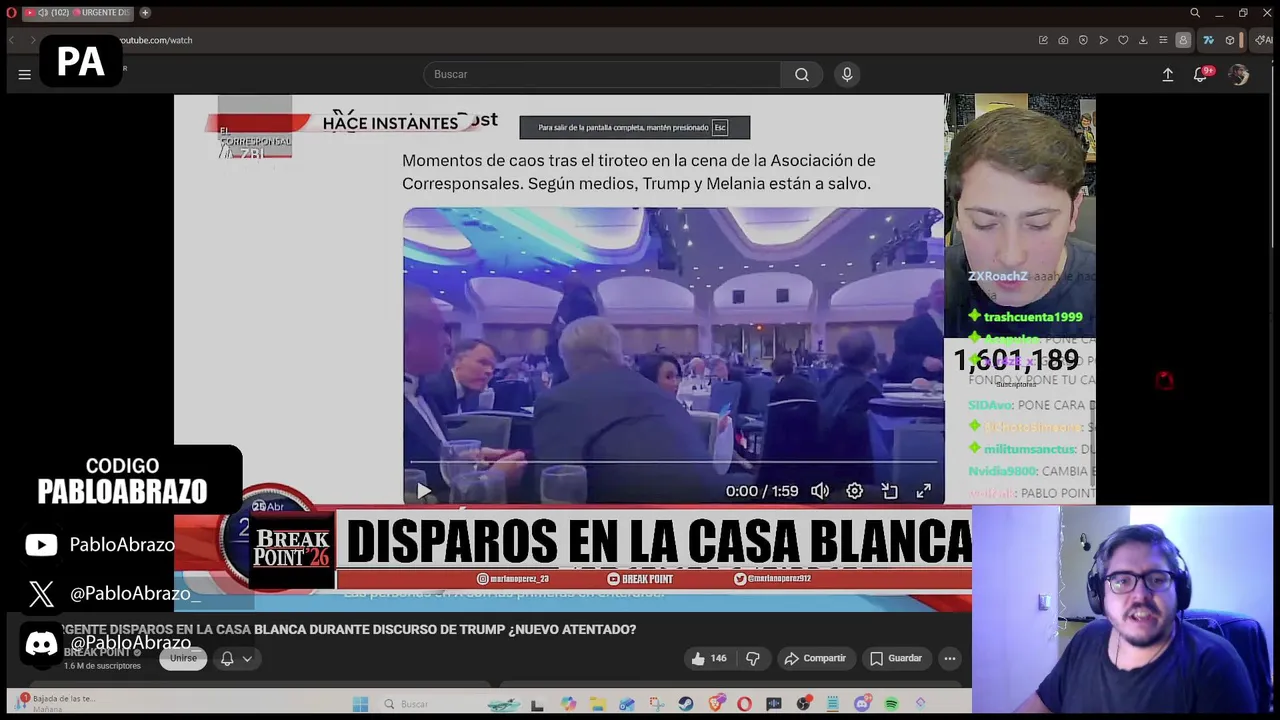Add page to bookmarks heart icon

1123,40
